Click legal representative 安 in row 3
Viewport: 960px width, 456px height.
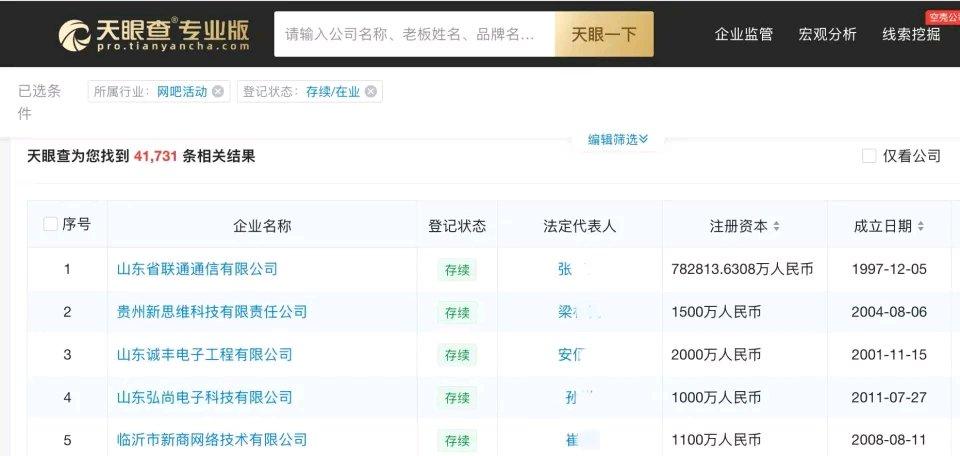565,354
